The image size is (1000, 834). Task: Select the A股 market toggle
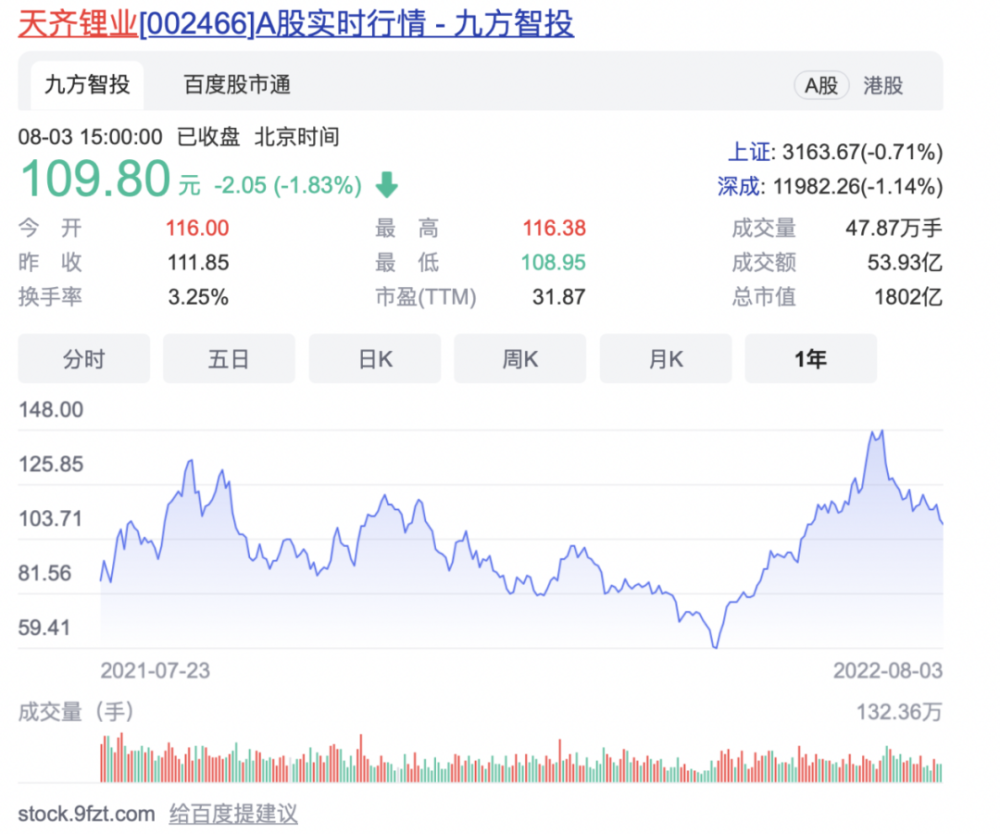[x=821, y=85]
